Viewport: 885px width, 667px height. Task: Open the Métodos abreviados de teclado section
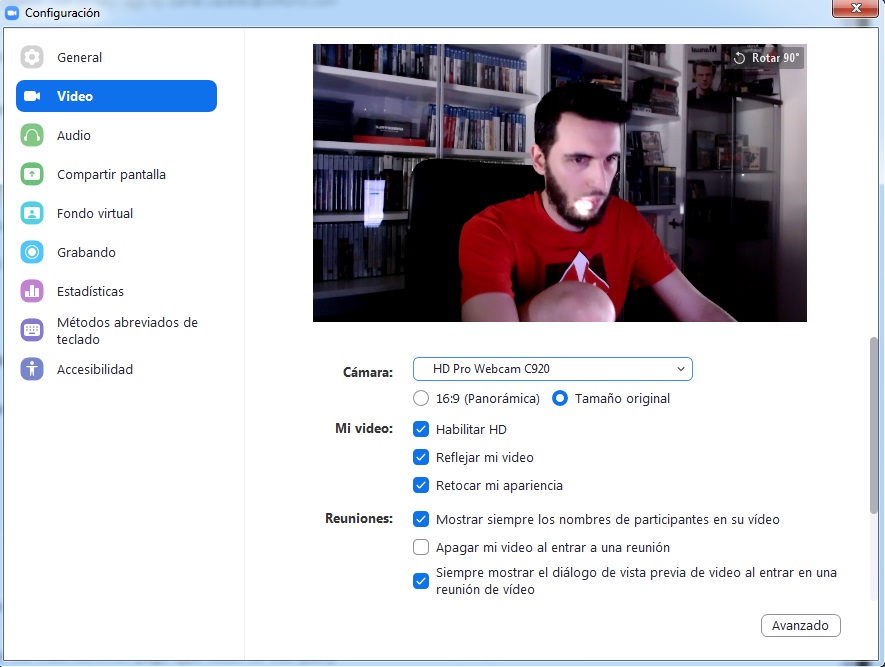127,331
